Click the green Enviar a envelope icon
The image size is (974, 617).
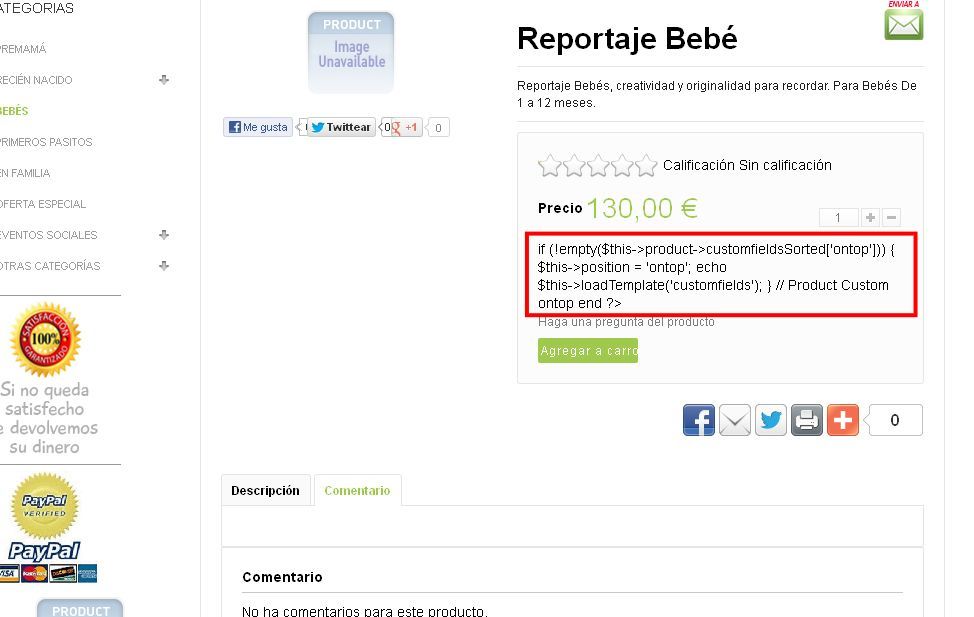(x=903, y=24)
